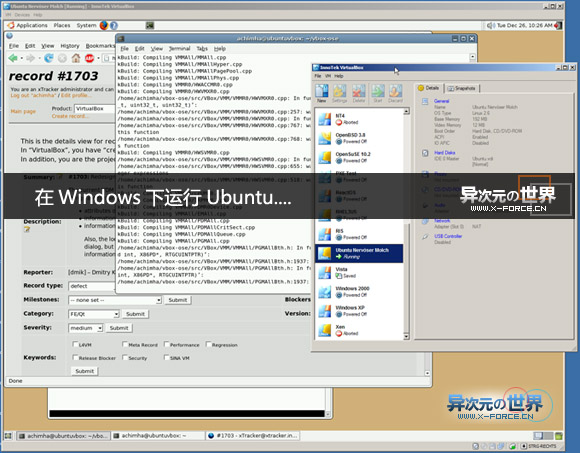The image size is (580, 453).
Task: Select Windows XP machine icon
Action: (x=324, y=311)
